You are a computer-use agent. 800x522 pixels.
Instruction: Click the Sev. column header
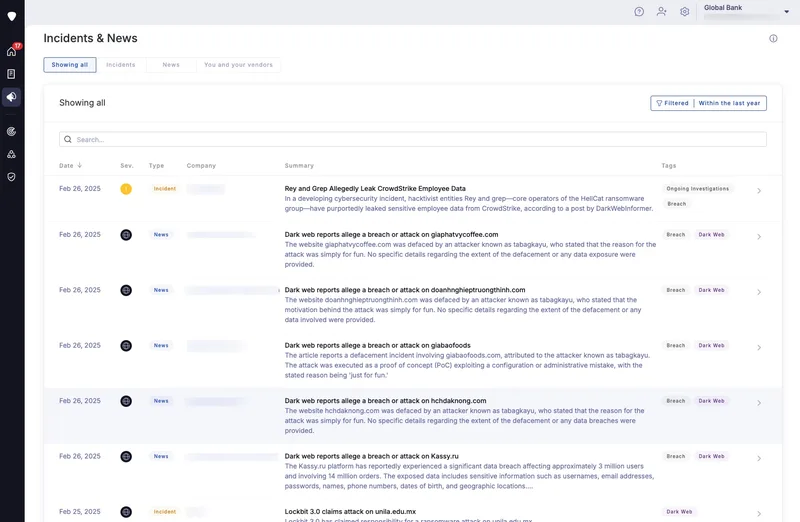pos(127,166)
